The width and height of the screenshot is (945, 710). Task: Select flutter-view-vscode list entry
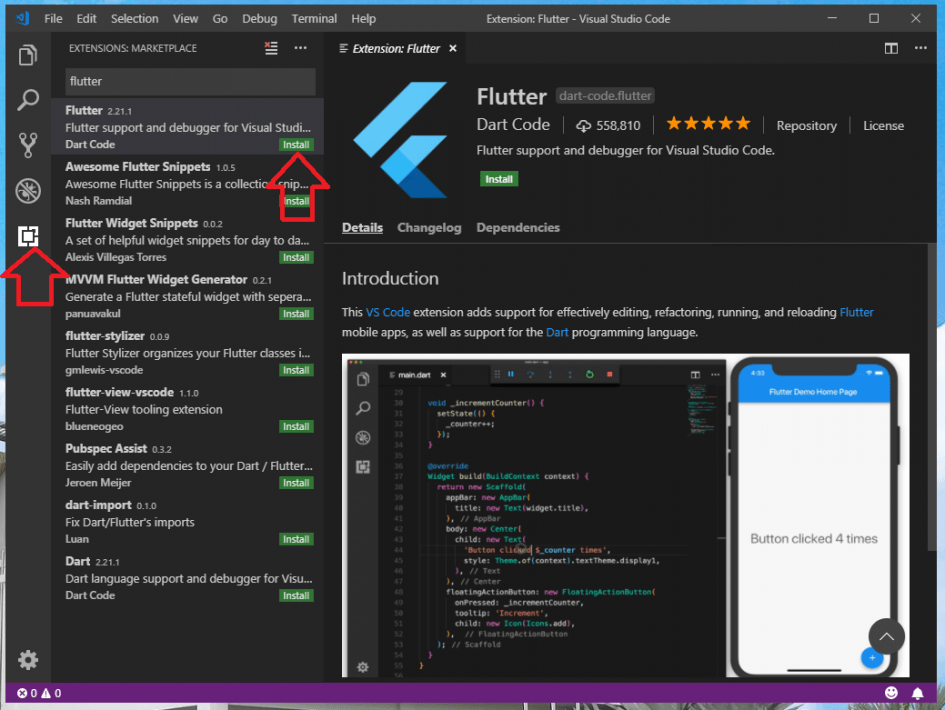[188, 409]
